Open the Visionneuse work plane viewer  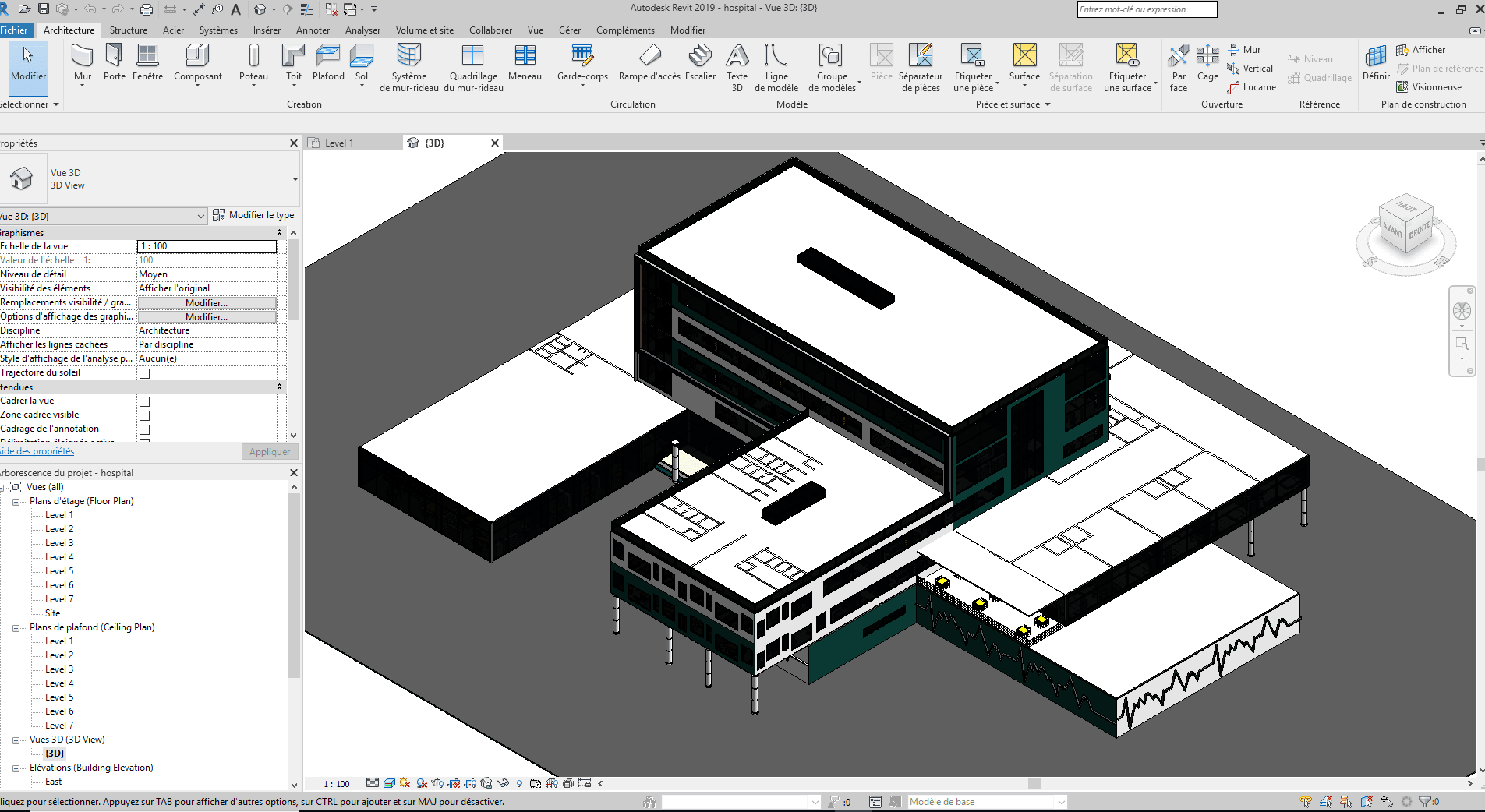pos(1429,87)
